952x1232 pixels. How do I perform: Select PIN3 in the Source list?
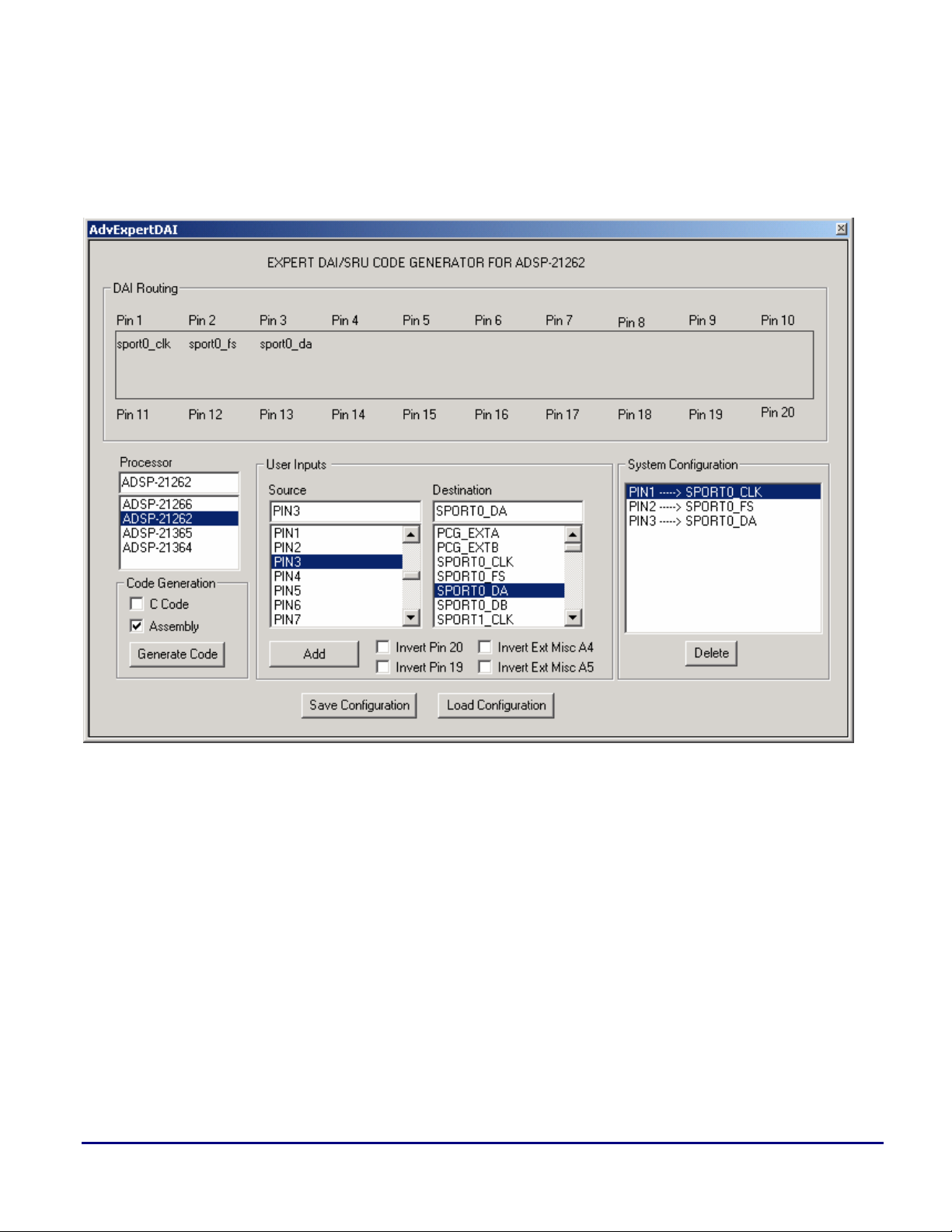point(337,562)
